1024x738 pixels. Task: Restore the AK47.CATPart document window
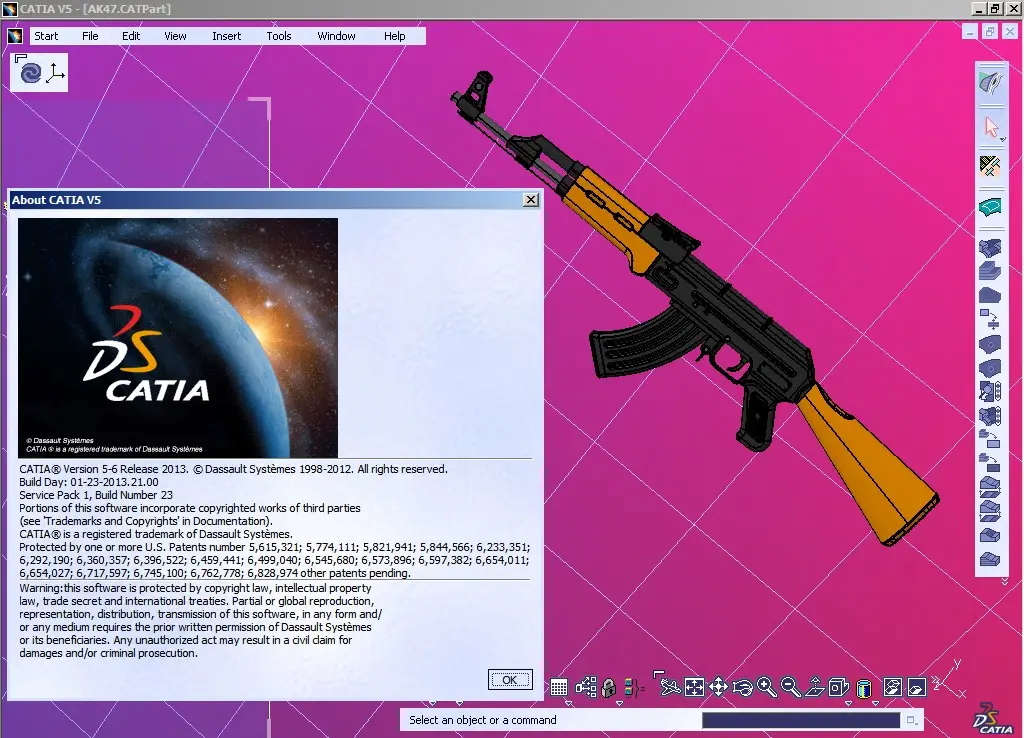[x=990, y=31]
